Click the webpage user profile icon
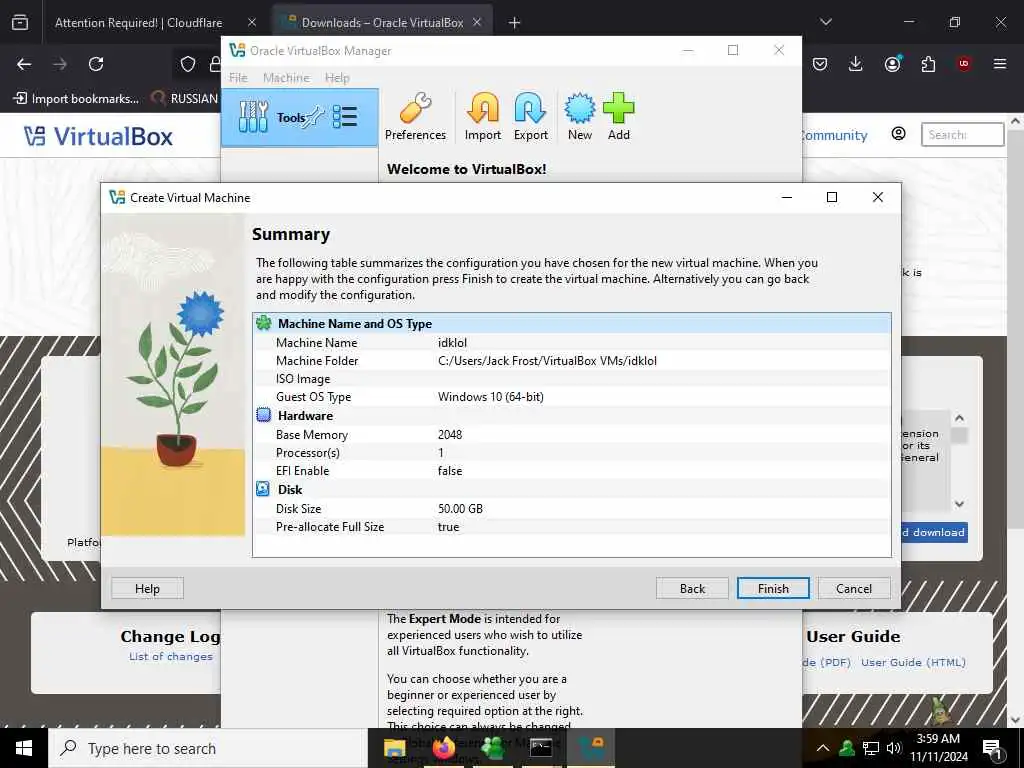The height and width of the screenshot is (768, 1024). pyautogui.click(x=899, y=134)
